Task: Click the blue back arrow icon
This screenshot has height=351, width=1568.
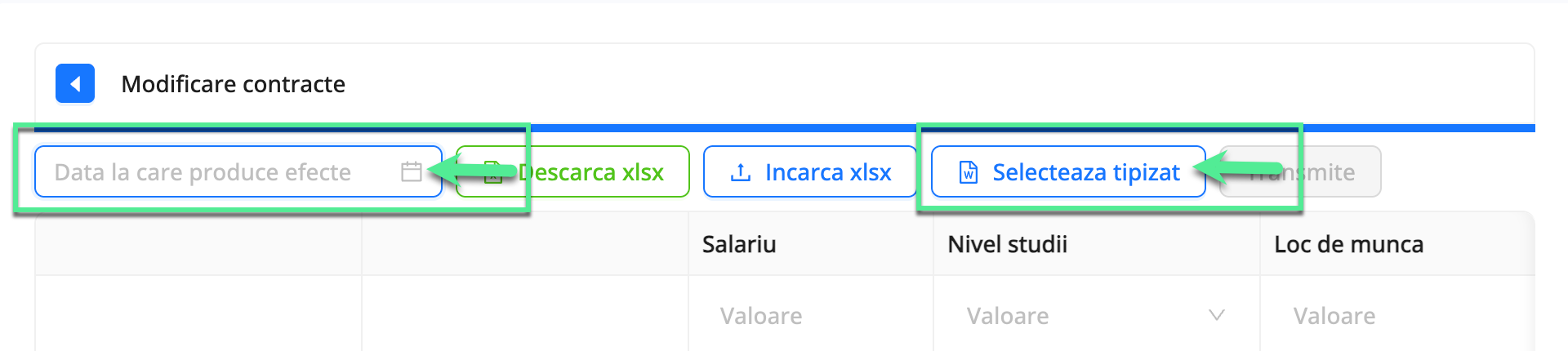Action: point(75,84)
